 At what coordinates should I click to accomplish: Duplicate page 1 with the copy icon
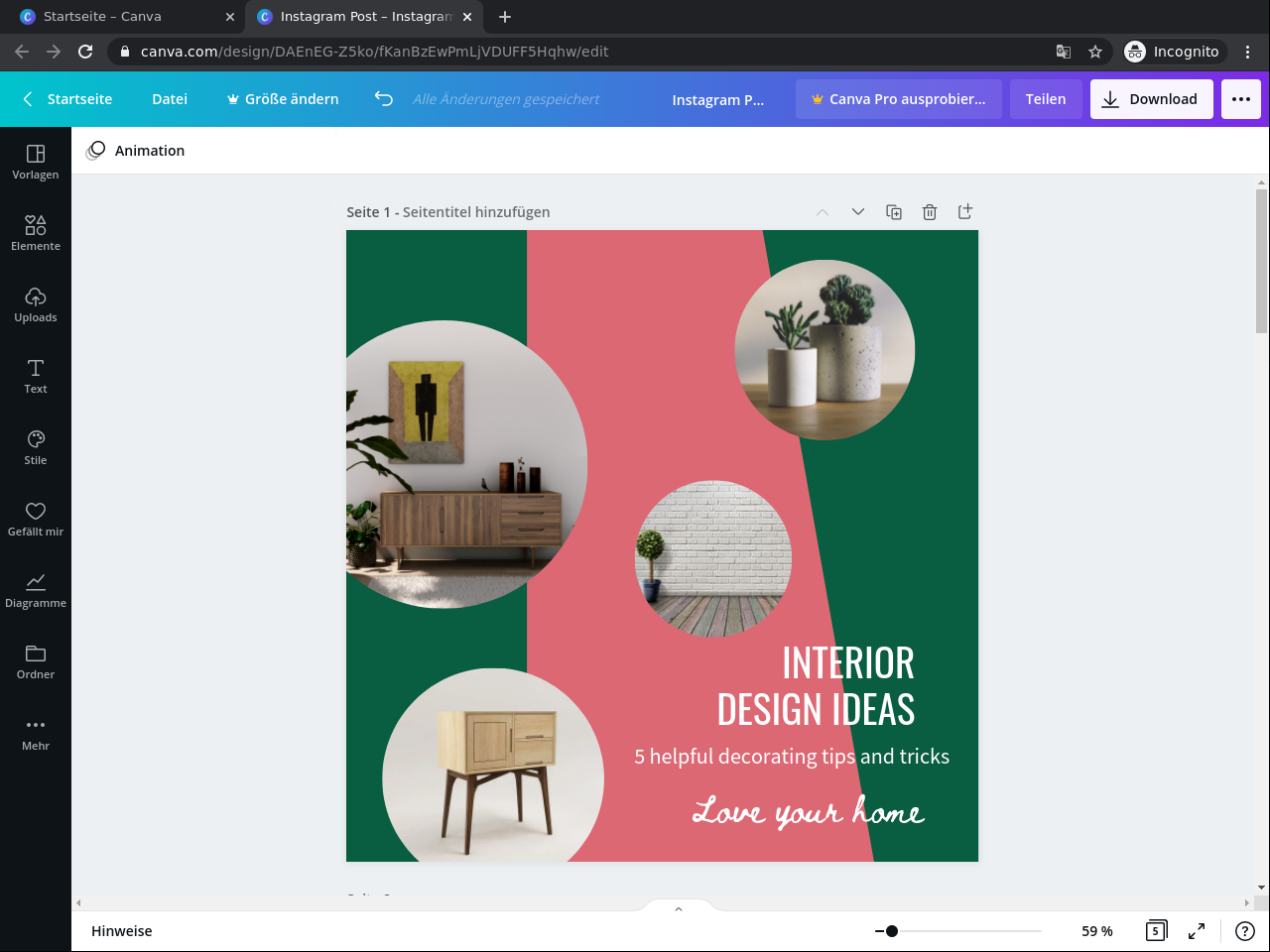point(894,211)
